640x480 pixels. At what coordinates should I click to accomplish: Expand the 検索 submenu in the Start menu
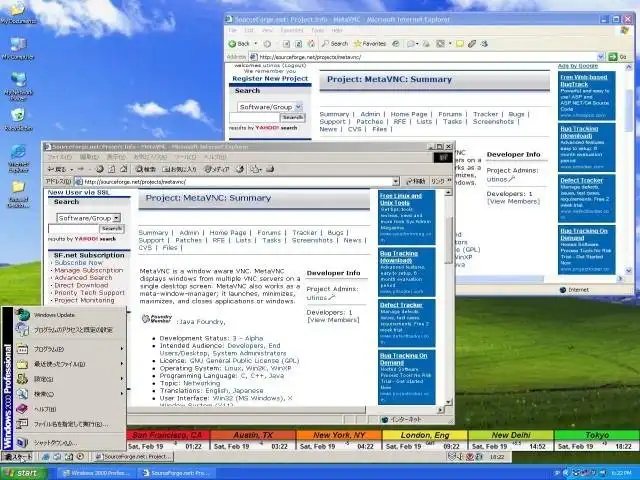pyautogui.click(x=70, y=394)
